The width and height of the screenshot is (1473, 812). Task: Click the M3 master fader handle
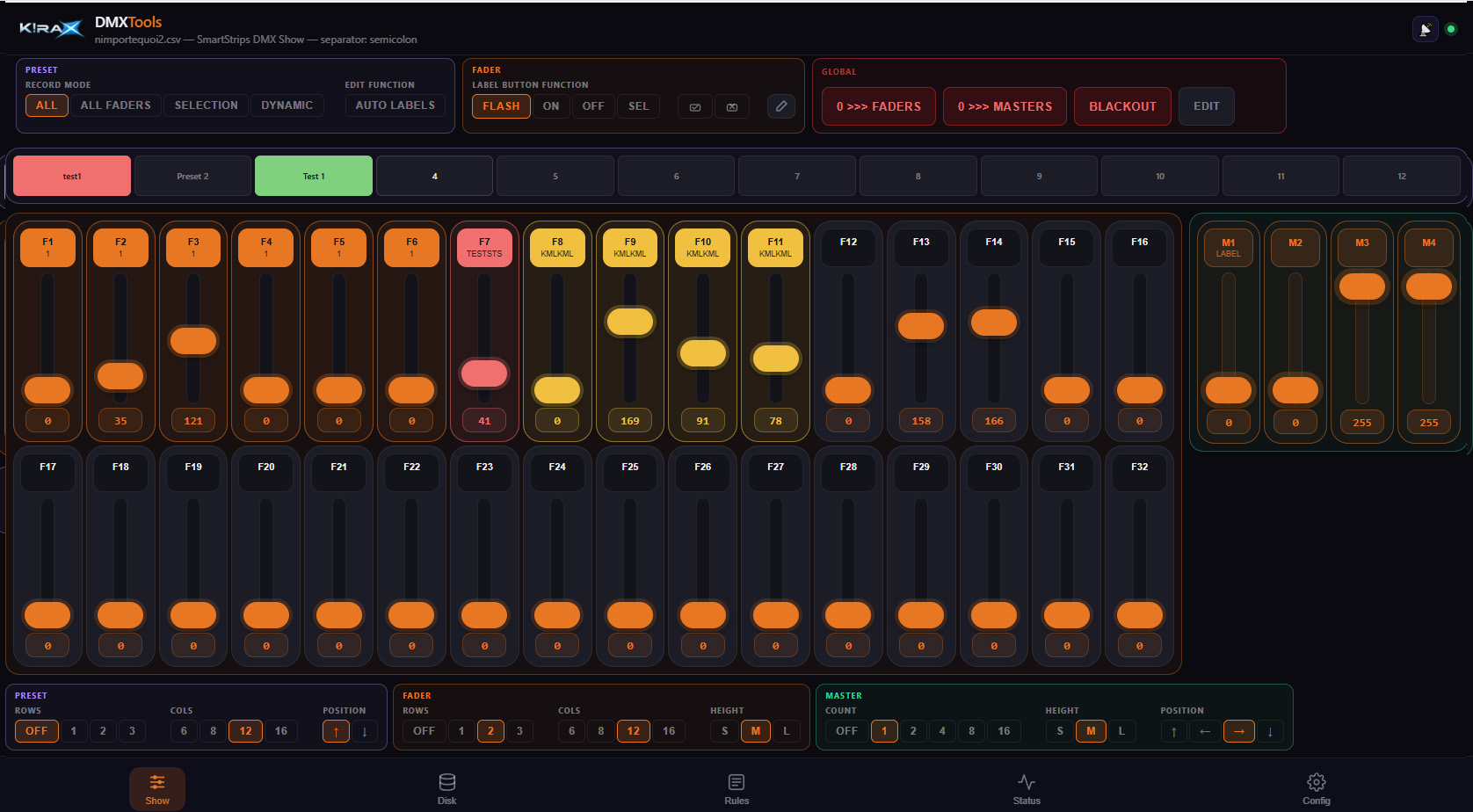click(x=1362, y=286)
